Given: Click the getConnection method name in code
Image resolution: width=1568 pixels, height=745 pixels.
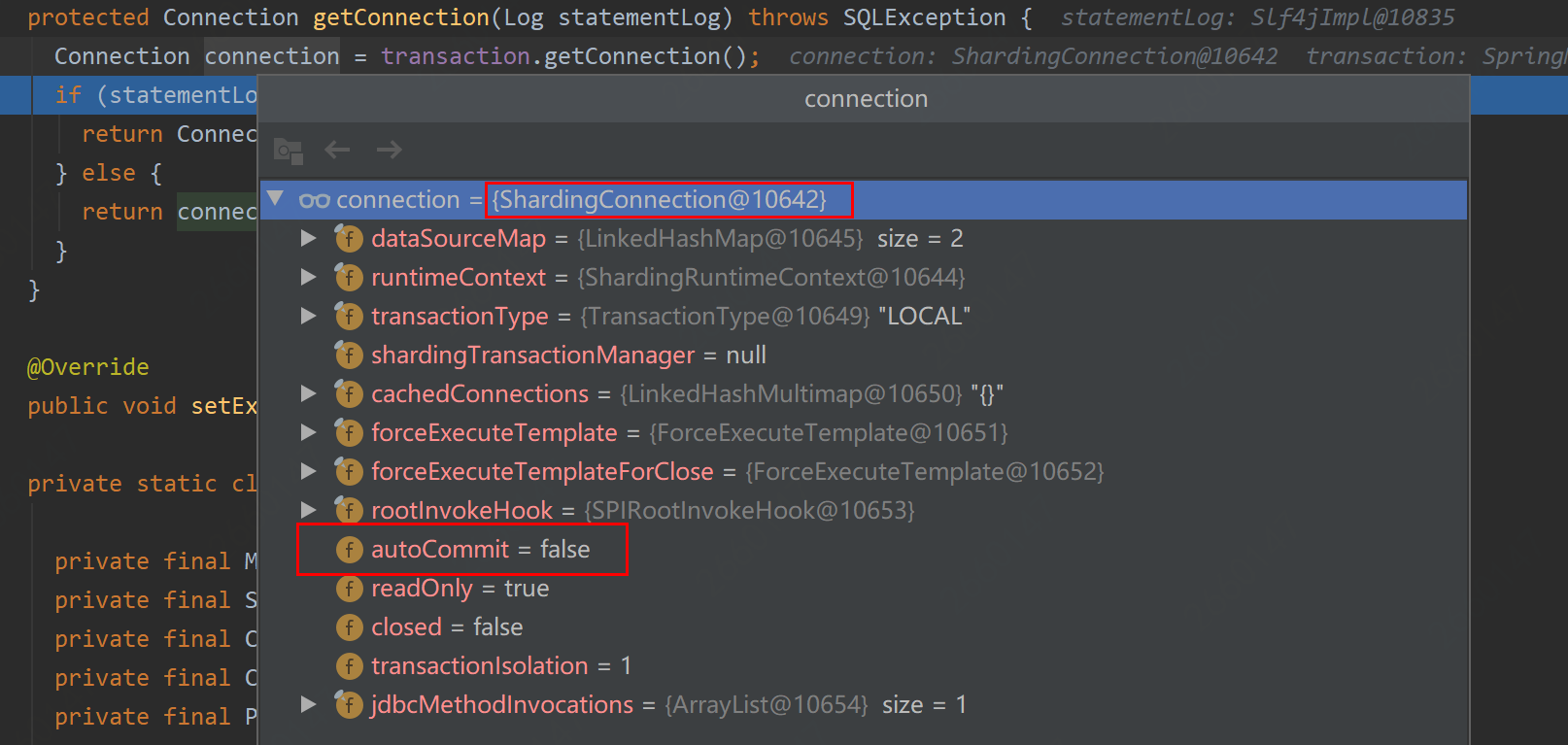Looking at the screenshot, I should (x=401, y=17).
